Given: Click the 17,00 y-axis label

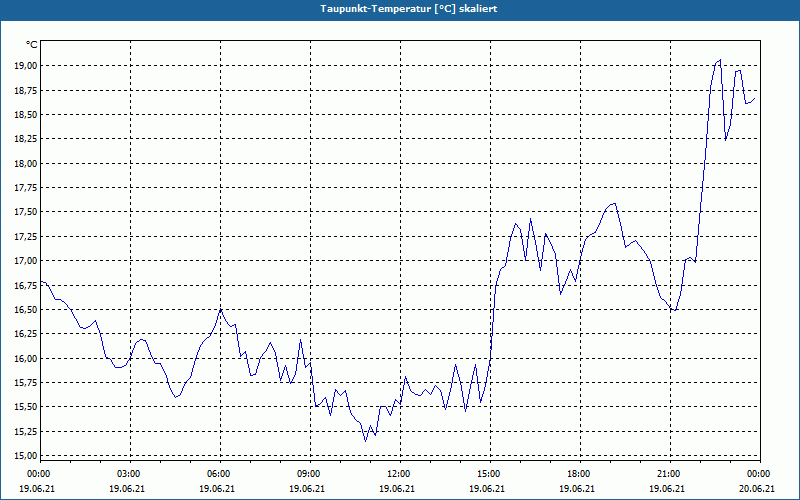Looking at the screenshot, I should 27,261.
